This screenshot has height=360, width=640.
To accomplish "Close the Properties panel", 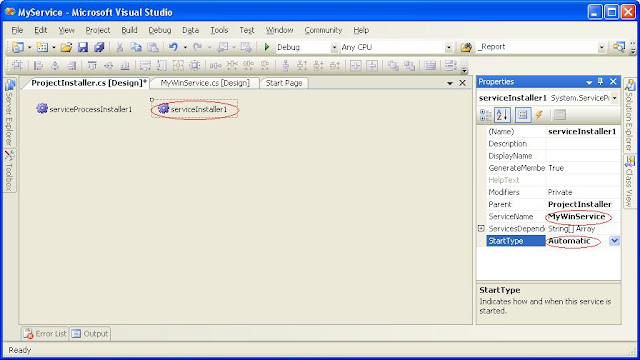I will pyautogui.click(x=613, y=82).
